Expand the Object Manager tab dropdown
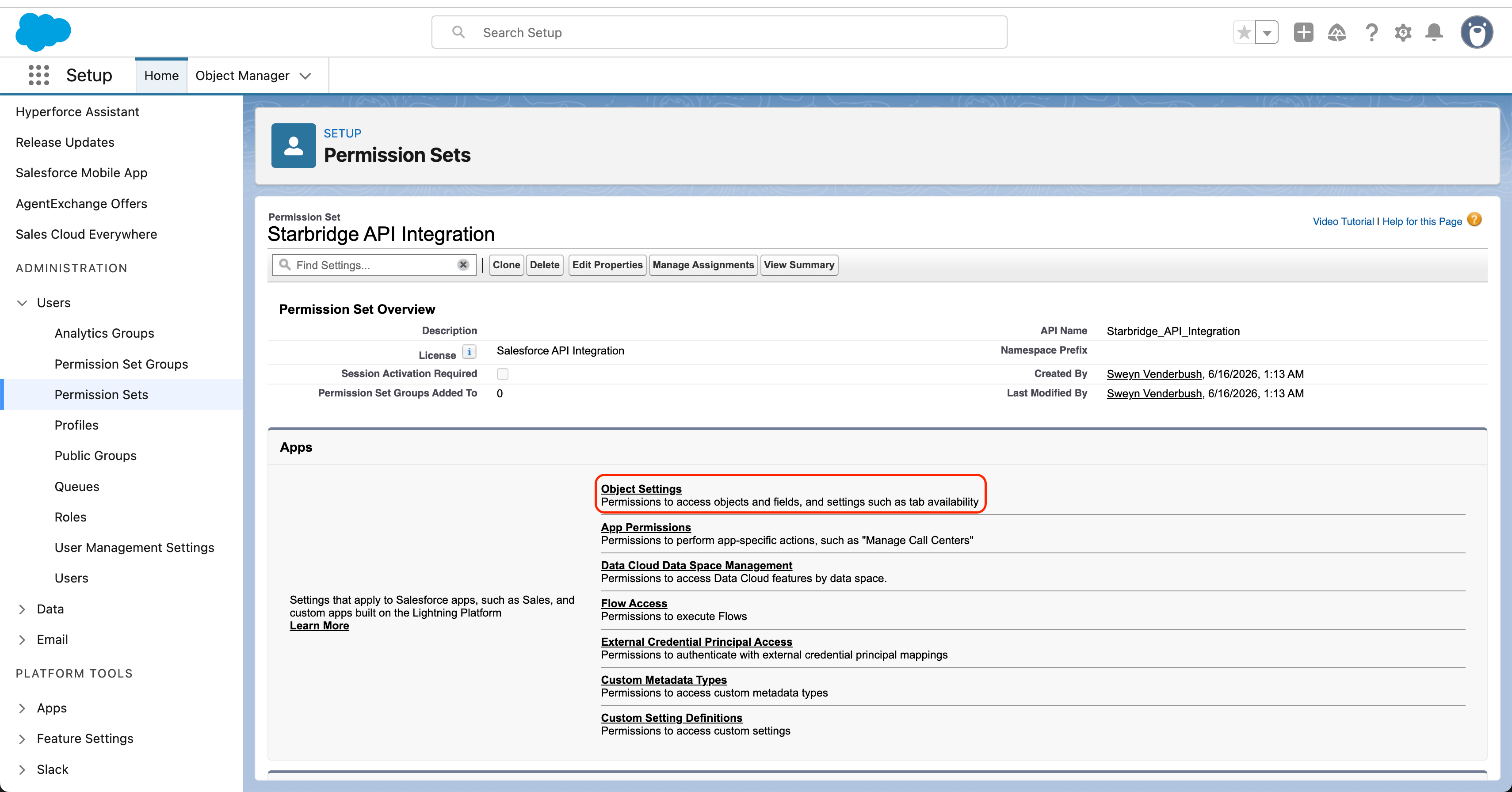1512x792 pixels. 305,76
